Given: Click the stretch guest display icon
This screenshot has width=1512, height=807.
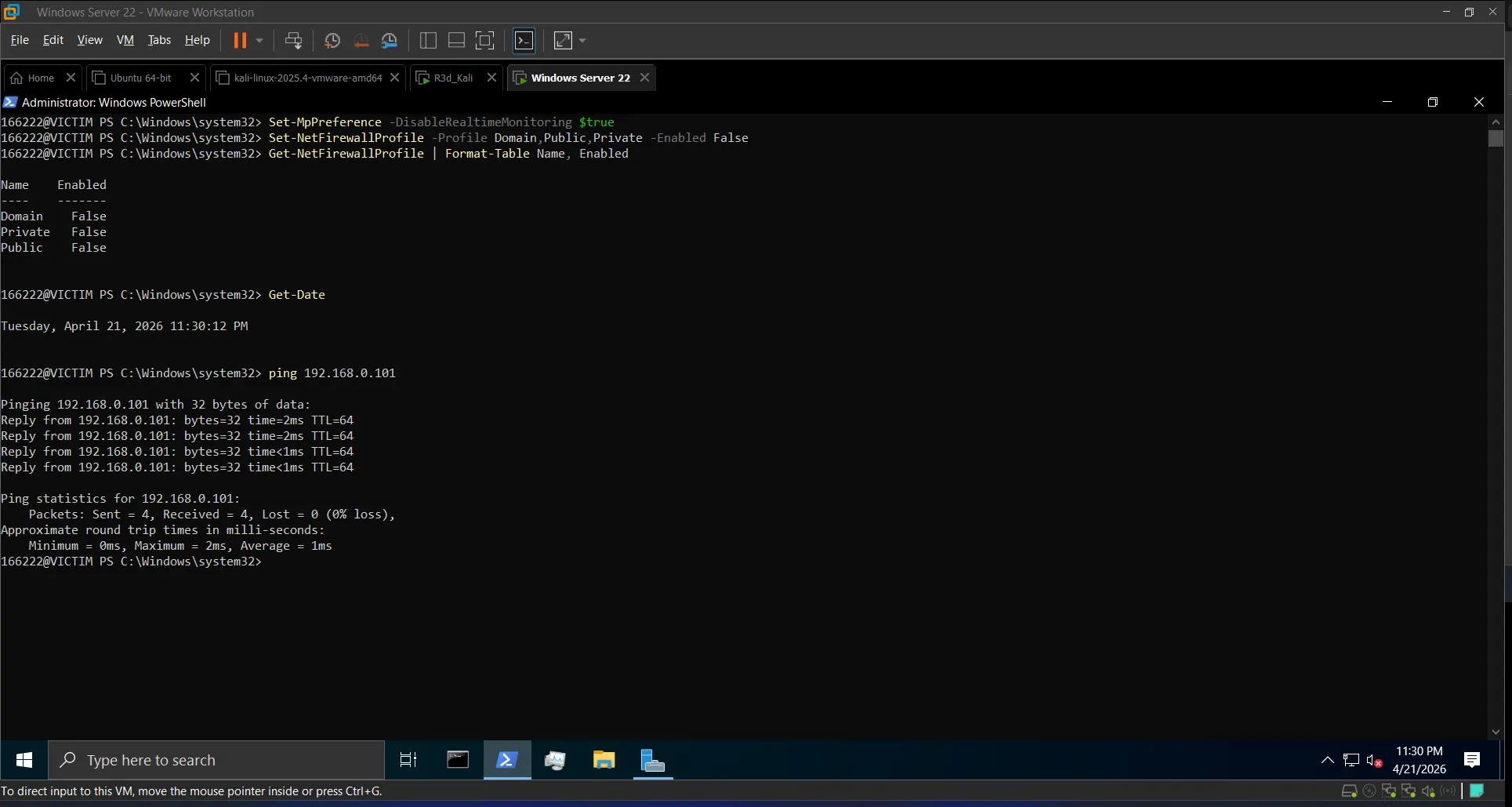Looking at the screenshot, I should pyautogui.click(x=563, y=40).
